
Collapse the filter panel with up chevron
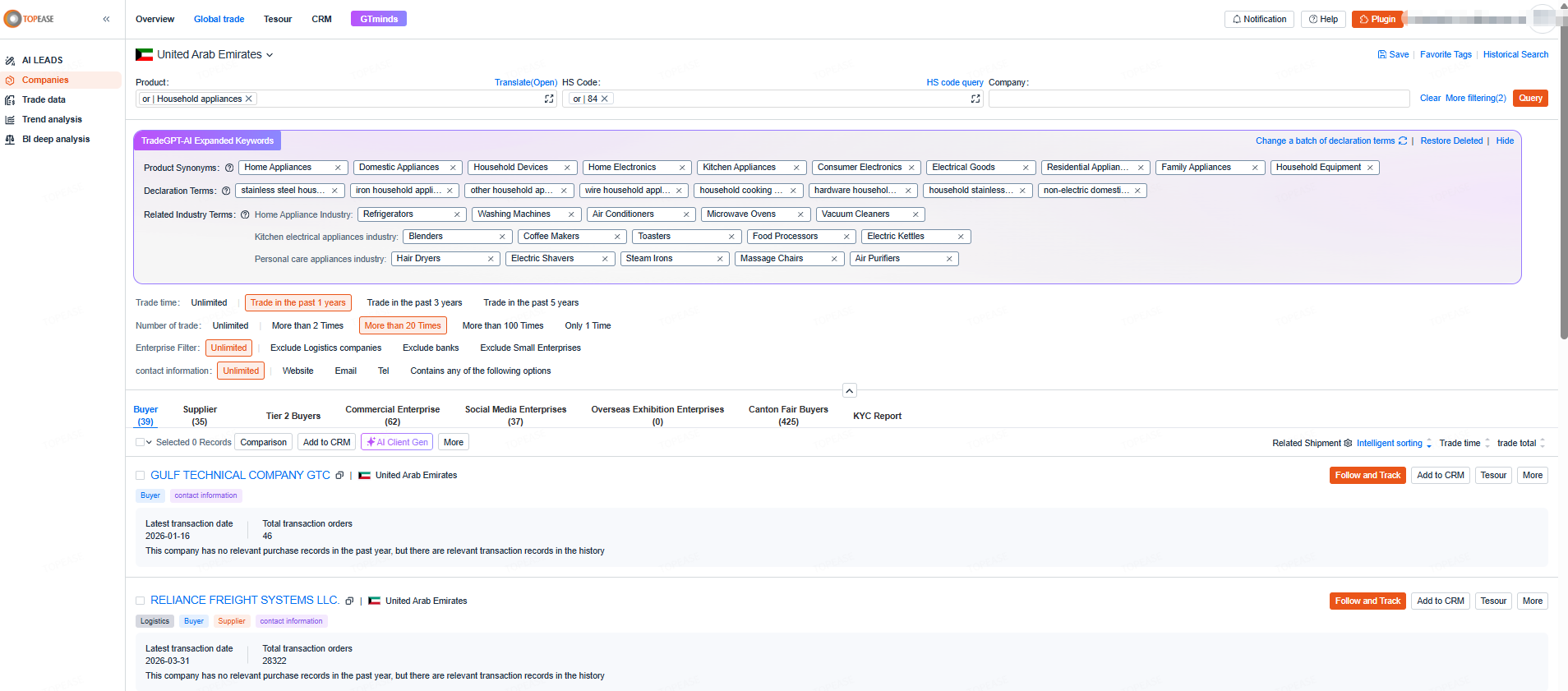[x=850, y=391]
